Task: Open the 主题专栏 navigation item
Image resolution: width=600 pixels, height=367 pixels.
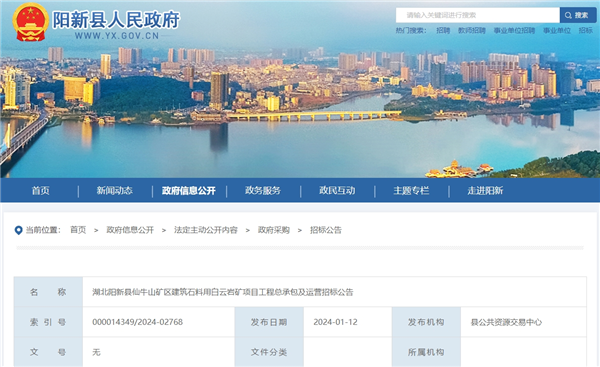Action: click(x=411, y=191)
